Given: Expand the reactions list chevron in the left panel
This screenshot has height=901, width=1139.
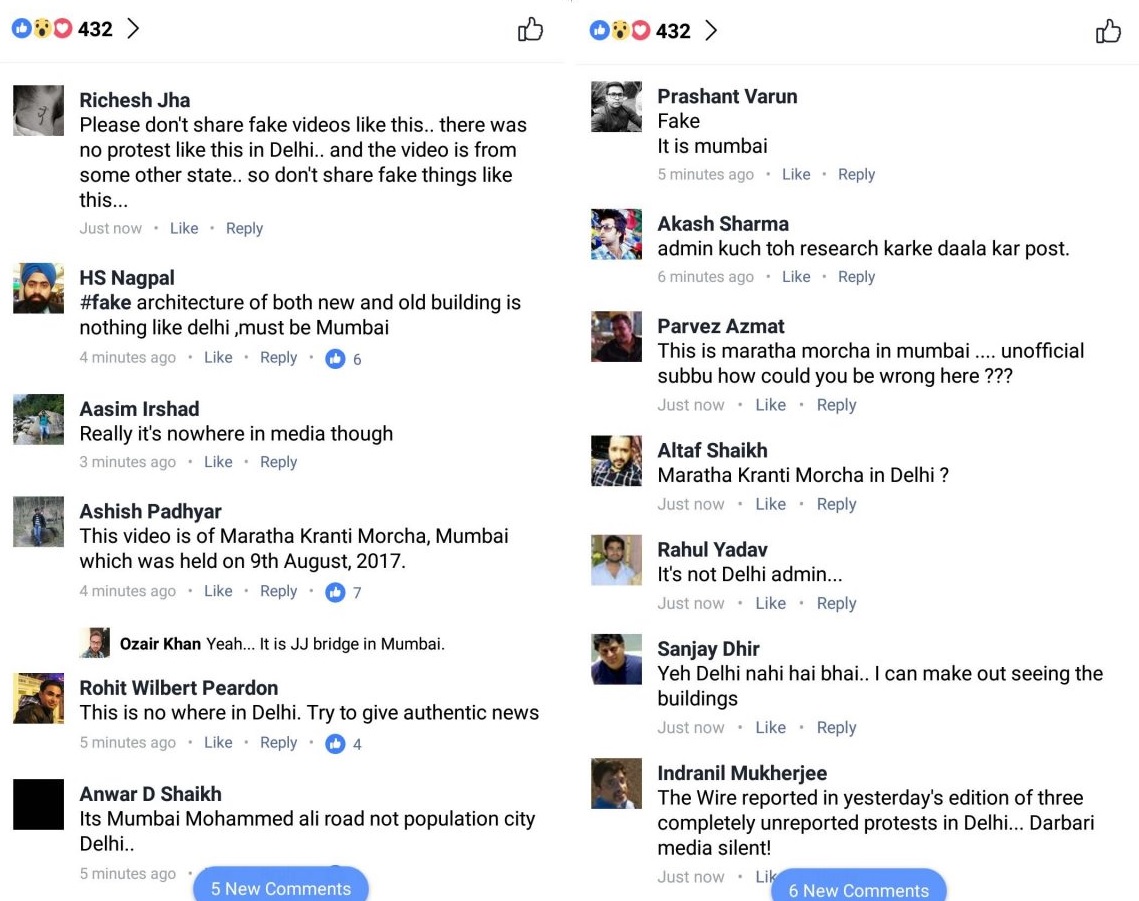Looking at the screenshot, I should [x=133, y=29].
